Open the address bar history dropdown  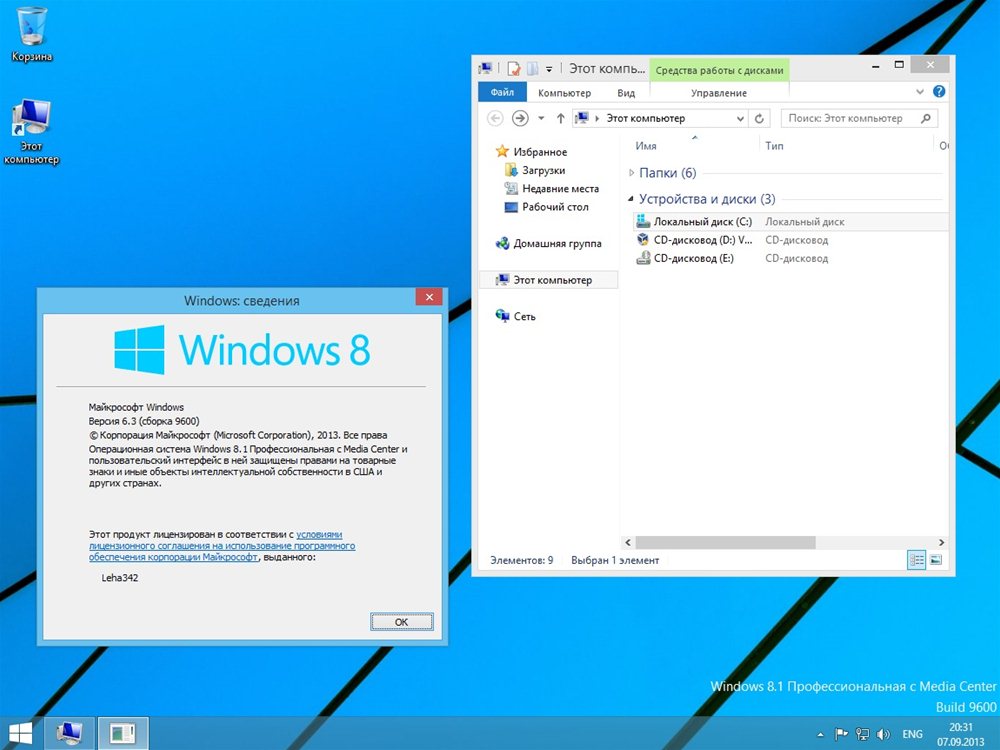click(x=741, y=118)
